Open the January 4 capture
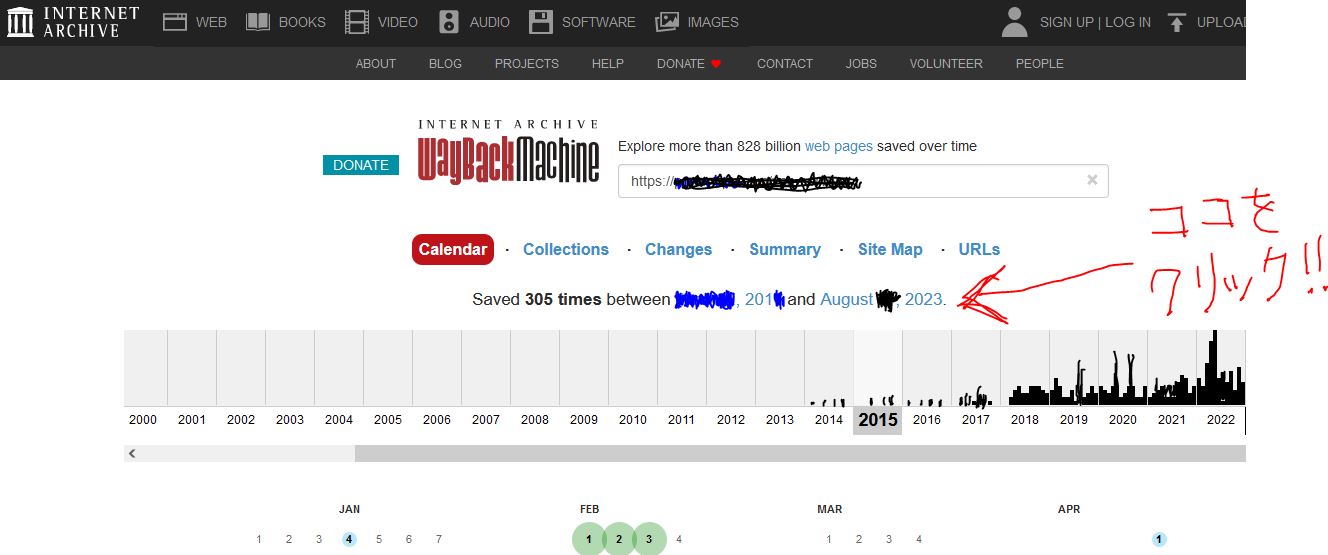The image size is (1328, 555). (x=349, y=539)
